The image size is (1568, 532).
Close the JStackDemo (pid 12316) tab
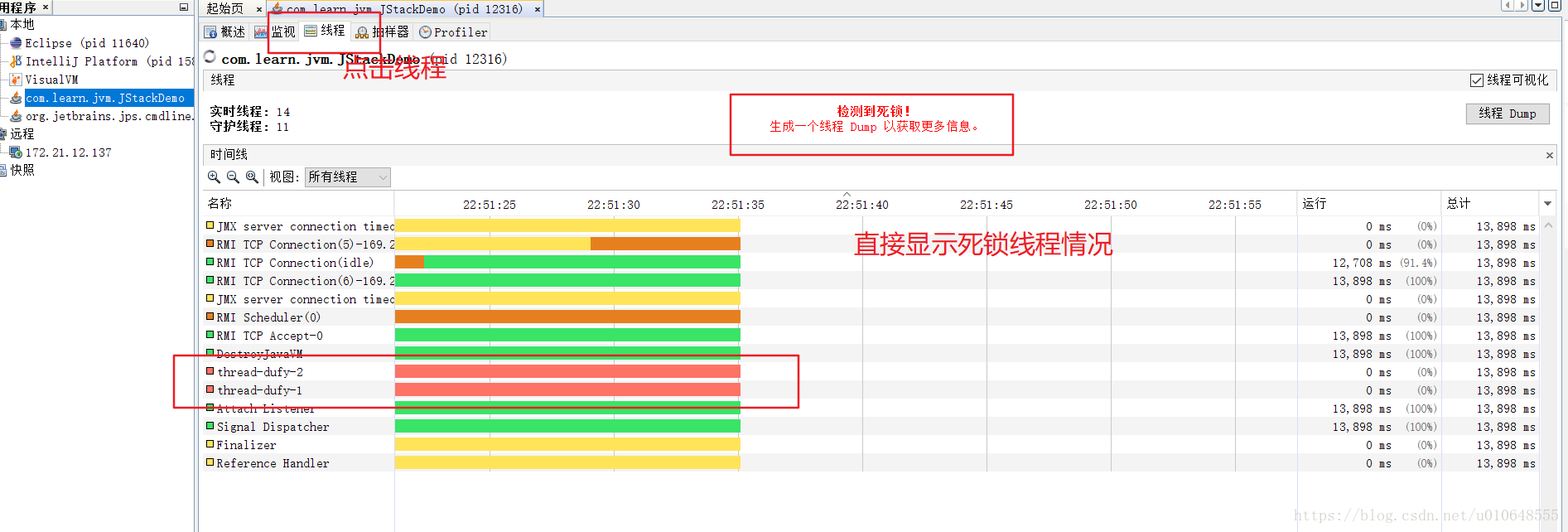point(538,10)
